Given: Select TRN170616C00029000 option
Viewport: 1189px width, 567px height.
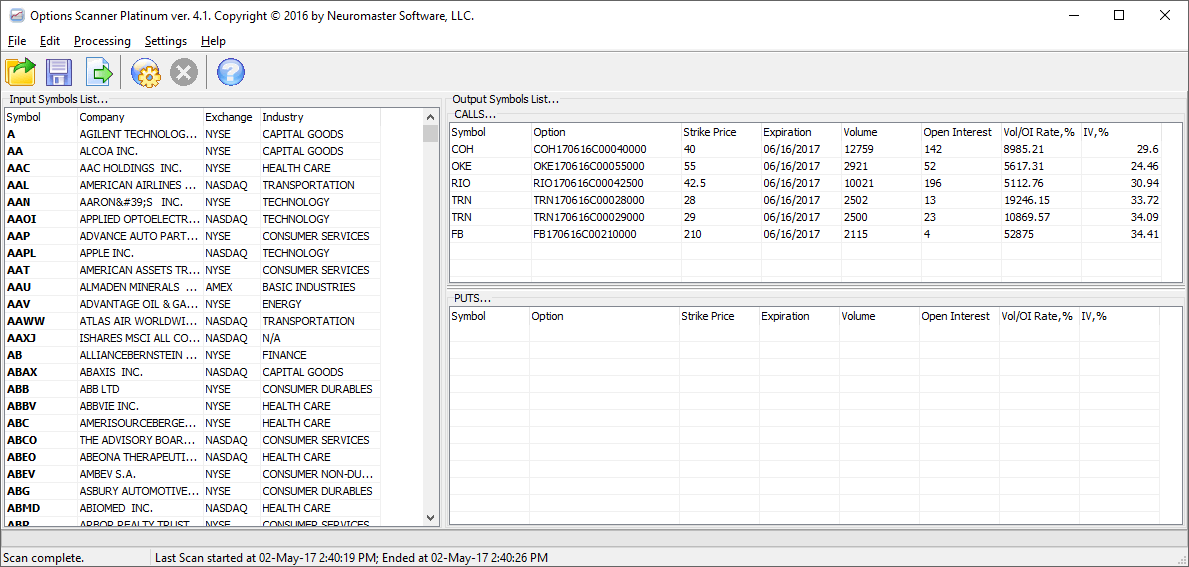Looking at the screenshot, I should [x=589, y=218].
